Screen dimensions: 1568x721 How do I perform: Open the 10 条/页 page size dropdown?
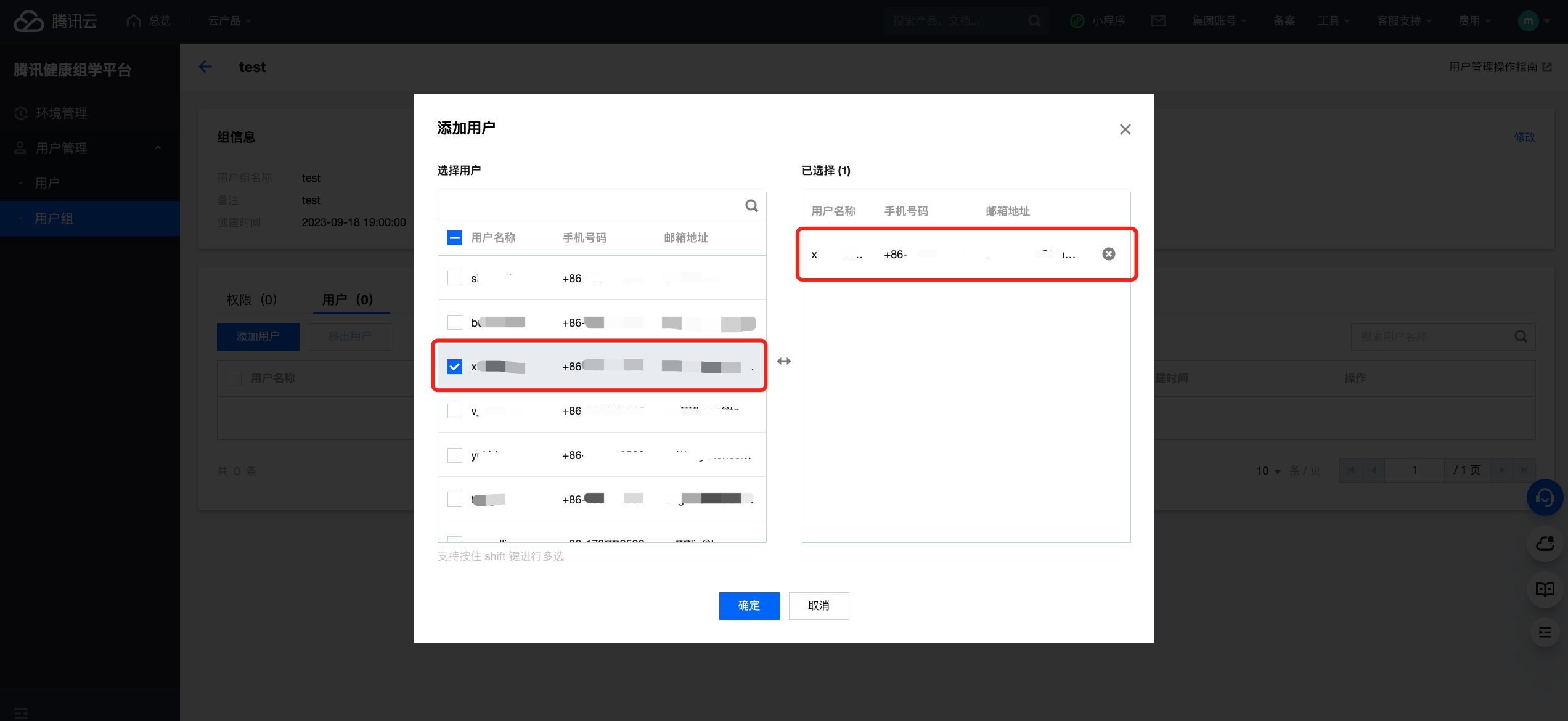point(1268,471)
